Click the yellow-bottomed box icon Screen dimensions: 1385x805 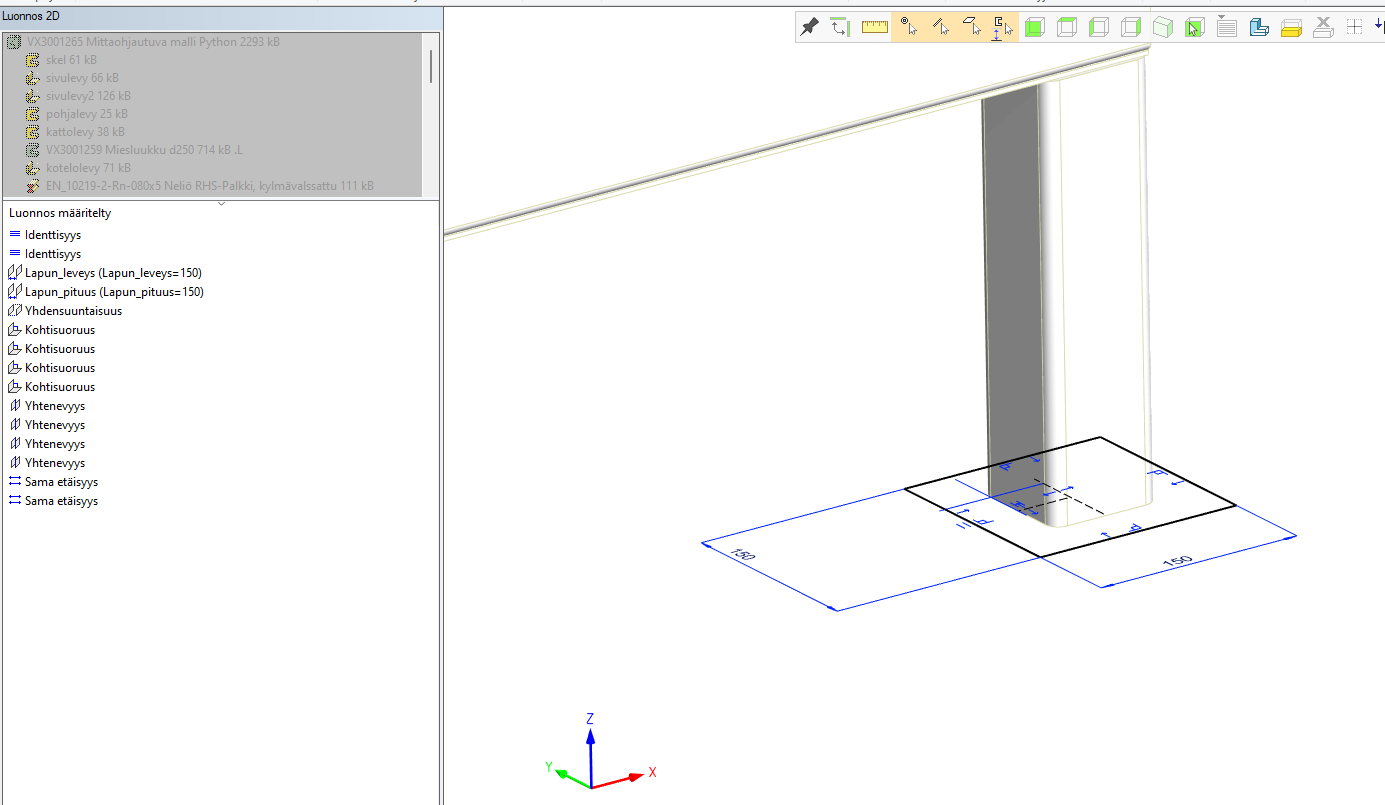click(1290, 27)
